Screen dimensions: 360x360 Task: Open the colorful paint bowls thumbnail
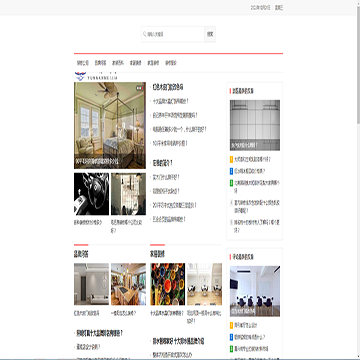click(x=168, y=284)
